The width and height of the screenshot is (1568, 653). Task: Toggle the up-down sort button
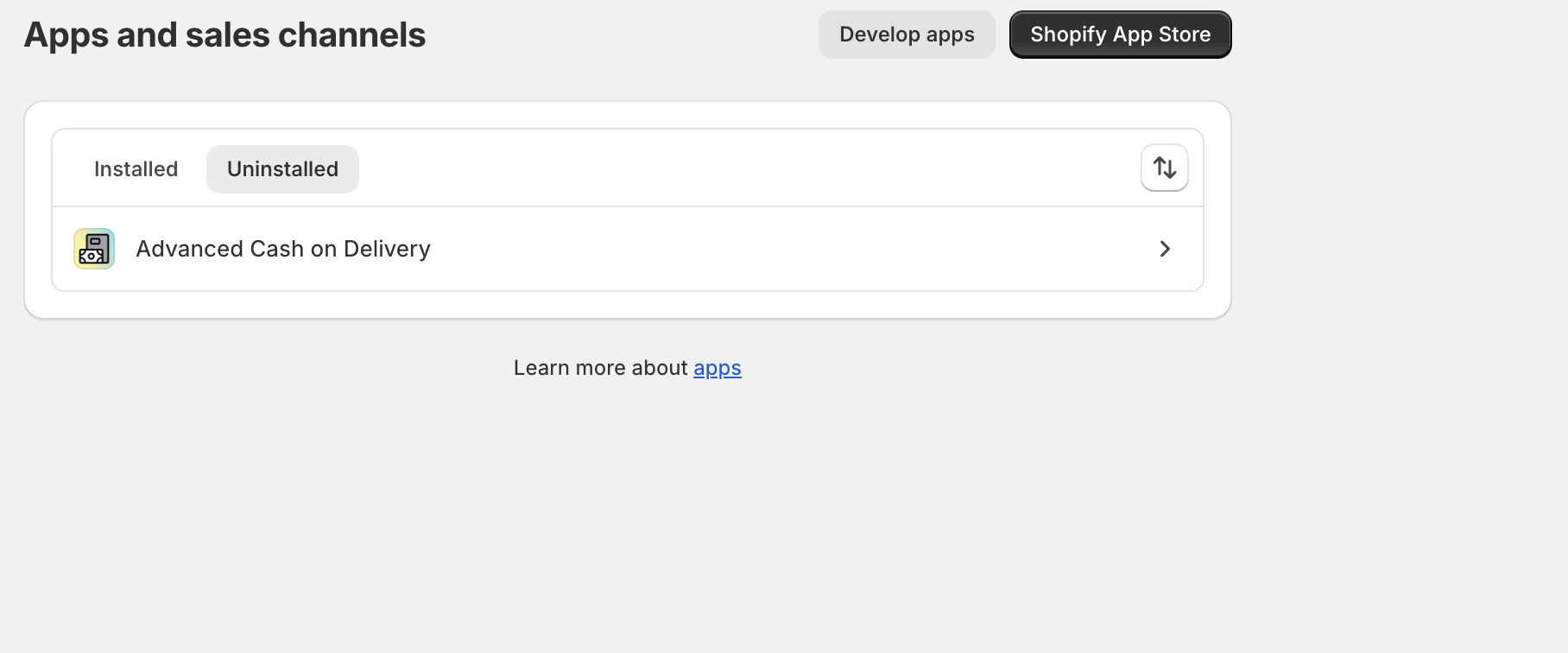point(1164,168)
